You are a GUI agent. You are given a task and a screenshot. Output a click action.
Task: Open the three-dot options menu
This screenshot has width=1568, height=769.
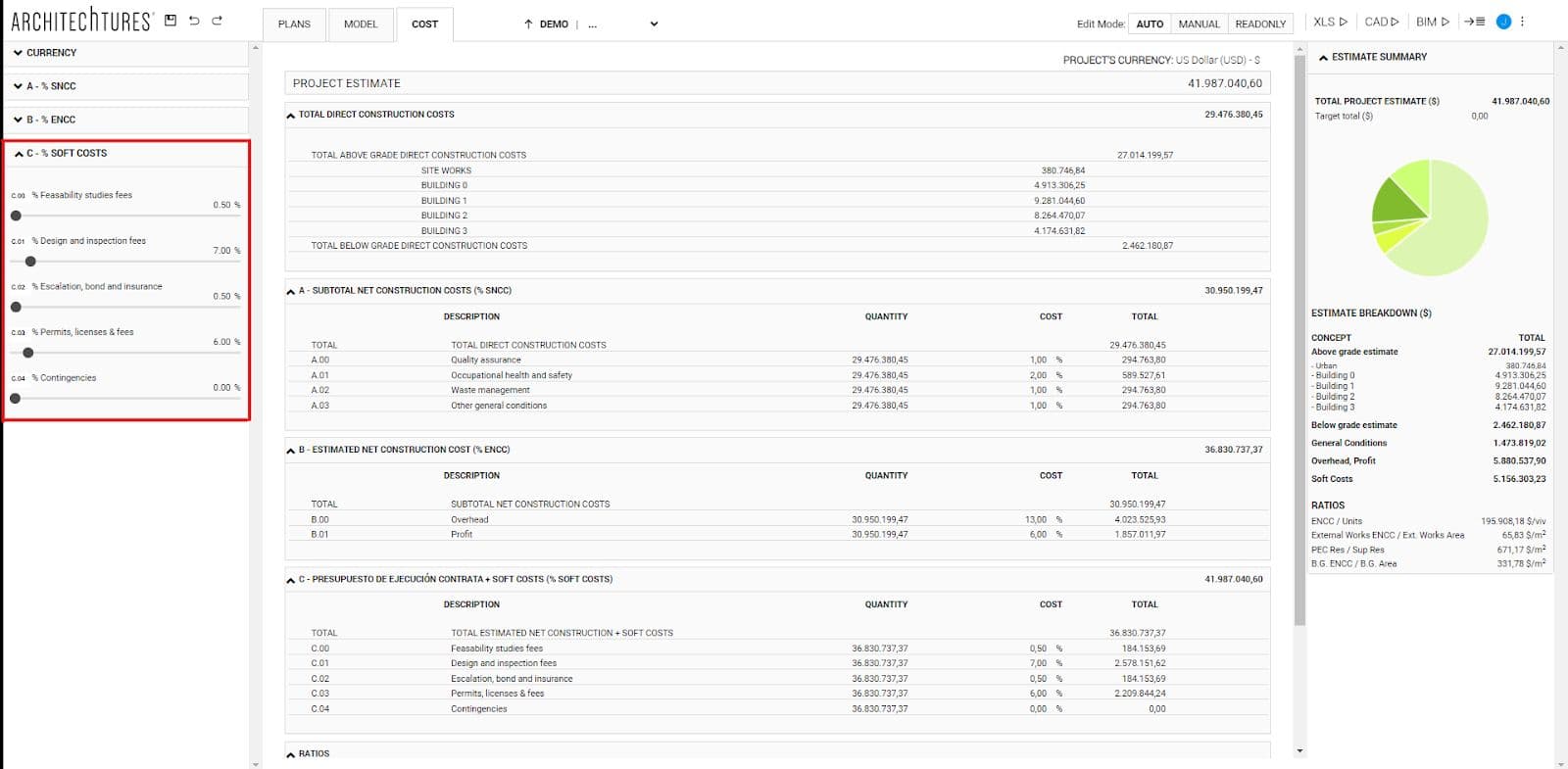1522,22
